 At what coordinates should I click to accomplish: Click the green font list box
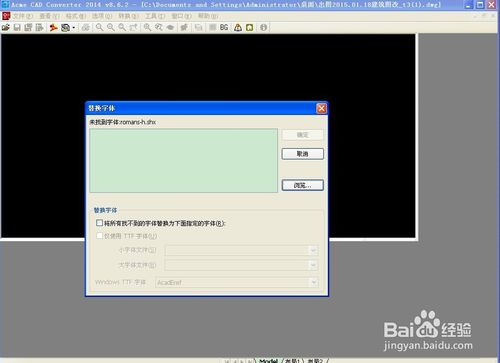[x=183, y=160]
